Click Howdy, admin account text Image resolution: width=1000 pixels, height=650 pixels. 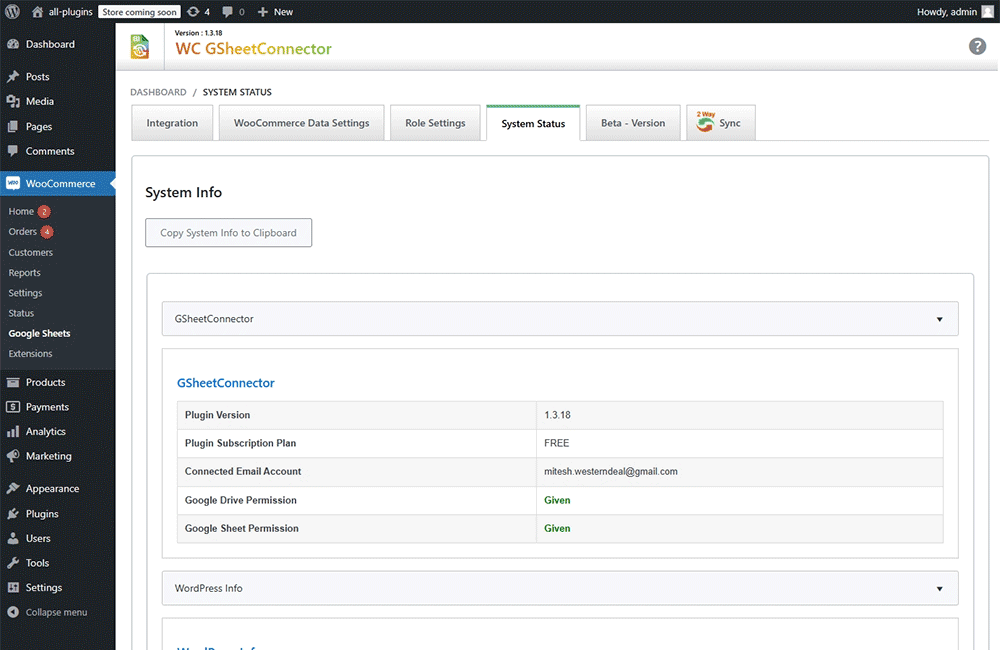(x=946, y=11)
